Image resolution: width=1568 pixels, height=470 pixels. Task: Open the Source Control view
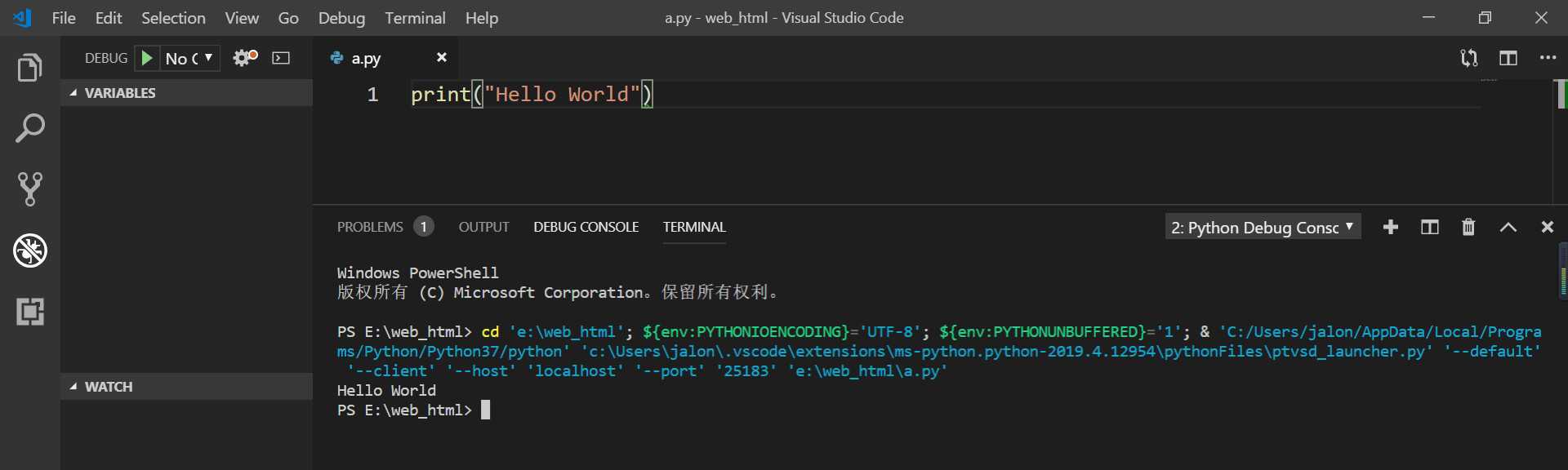click(30, 189)
